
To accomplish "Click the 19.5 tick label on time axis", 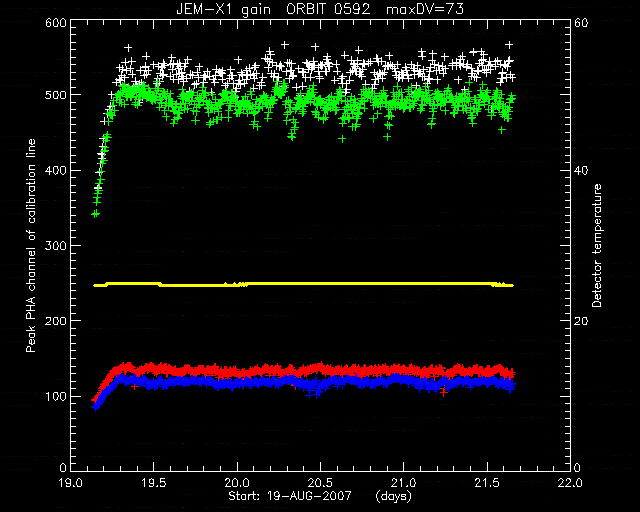I will click(x=154, y=483).
